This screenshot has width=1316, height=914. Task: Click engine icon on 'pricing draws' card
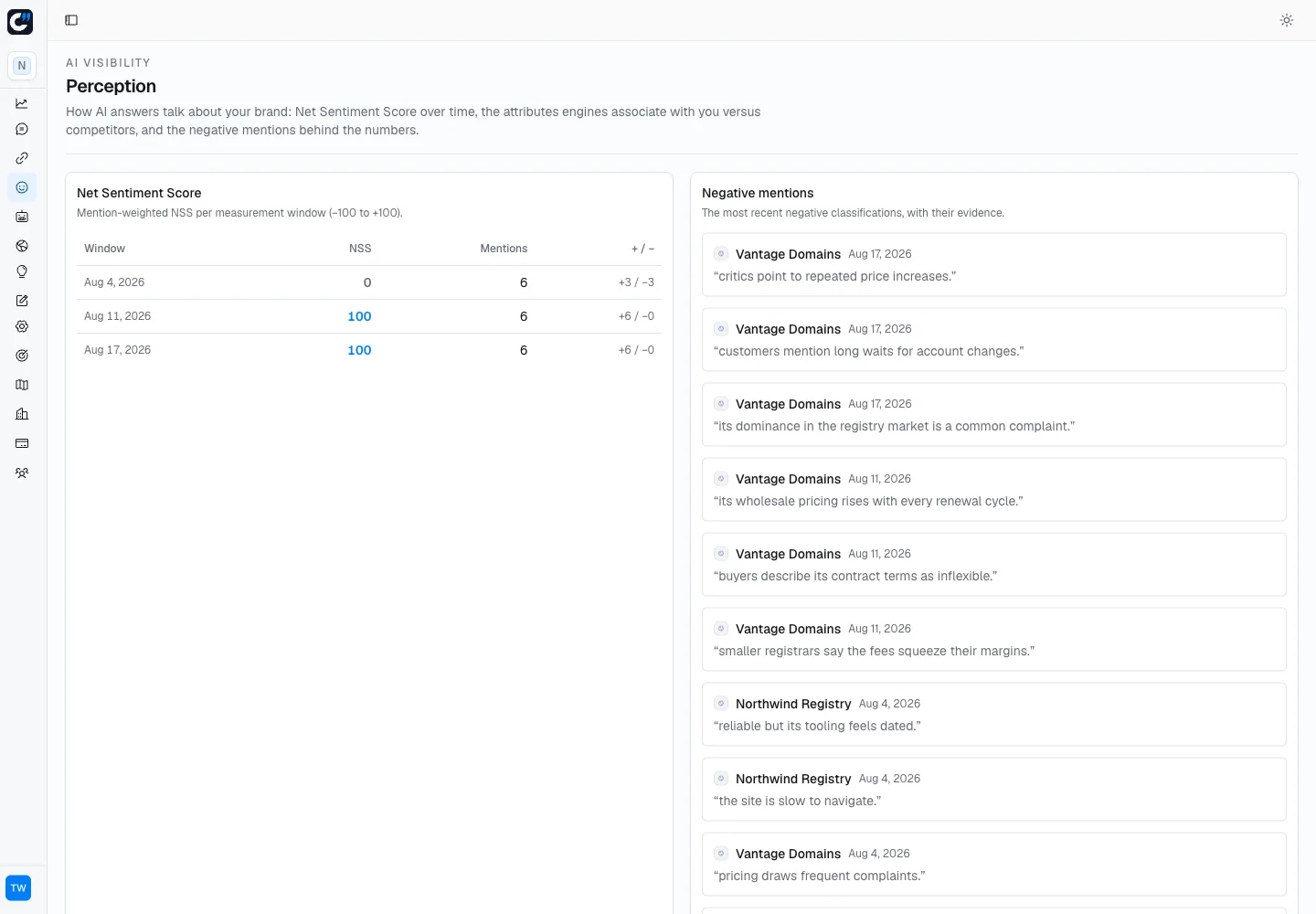721,854
